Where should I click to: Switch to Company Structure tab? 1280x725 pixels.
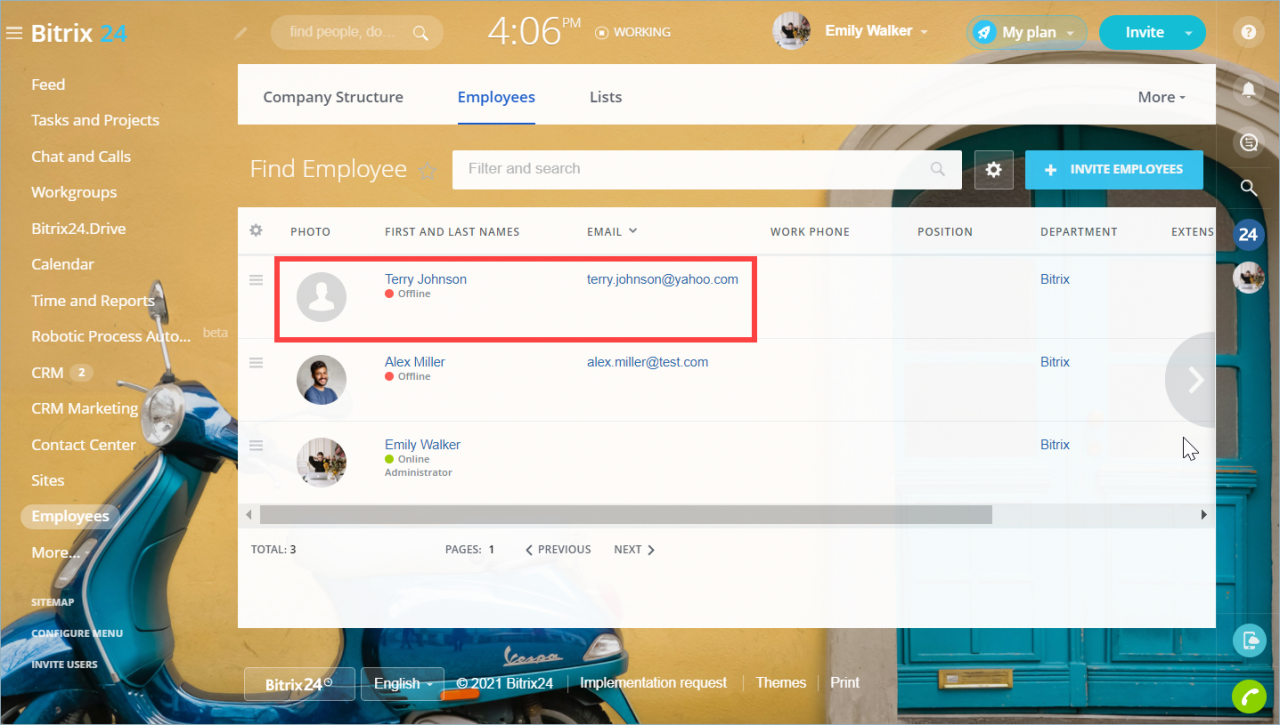tap(333, 97)
